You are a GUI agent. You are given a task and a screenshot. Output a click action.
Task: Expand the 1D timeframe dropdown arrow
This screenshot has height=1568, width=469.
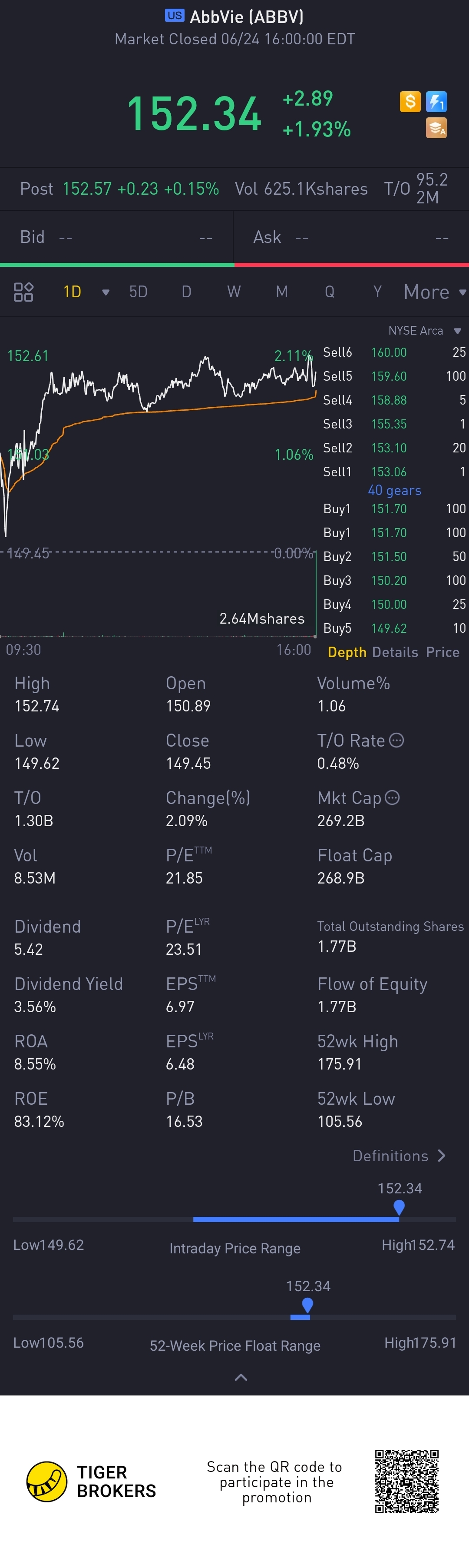click(x=106, y=293)
